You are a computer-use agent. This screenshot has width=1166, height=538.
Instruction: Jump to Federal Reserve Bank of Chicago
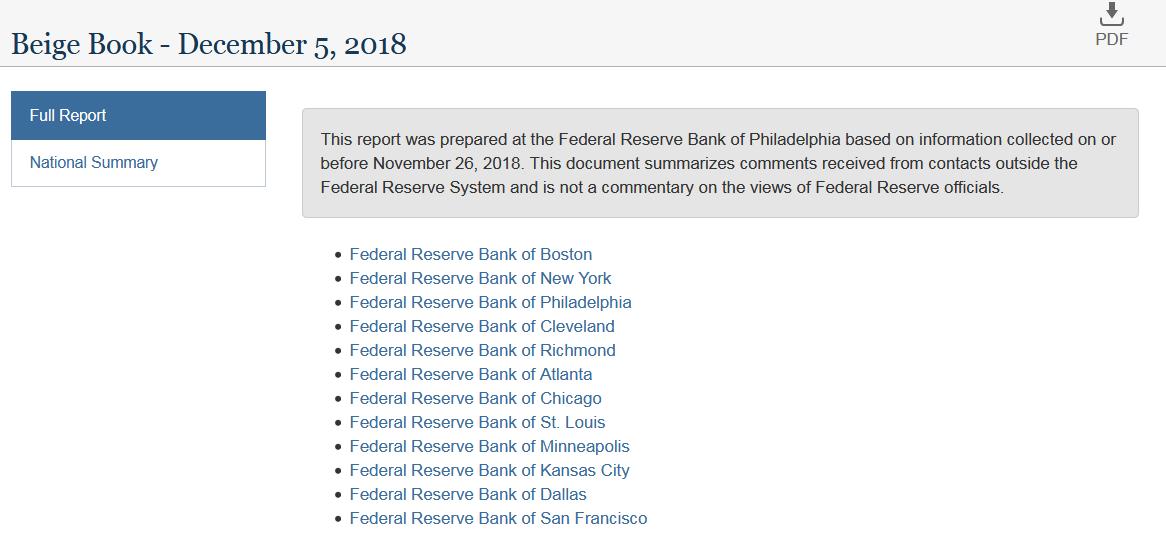[x=475, y=398]
